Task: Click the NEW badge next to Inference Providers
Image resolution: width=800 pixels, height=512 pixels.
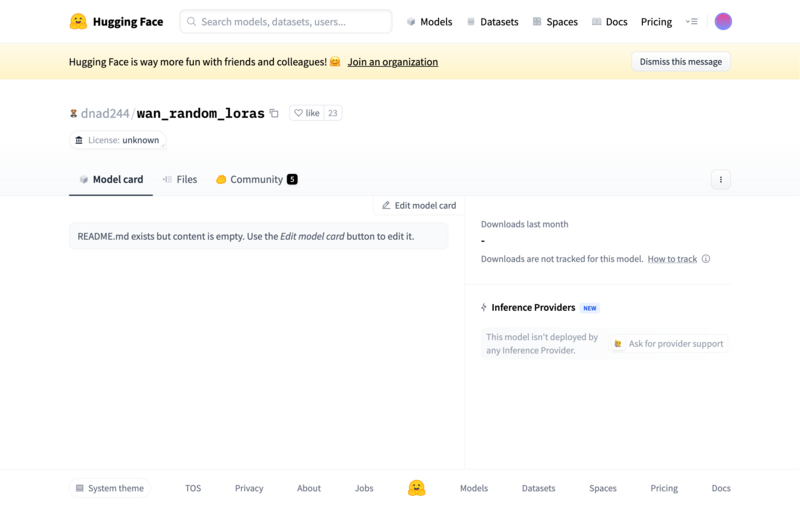Action: (590, 308)
